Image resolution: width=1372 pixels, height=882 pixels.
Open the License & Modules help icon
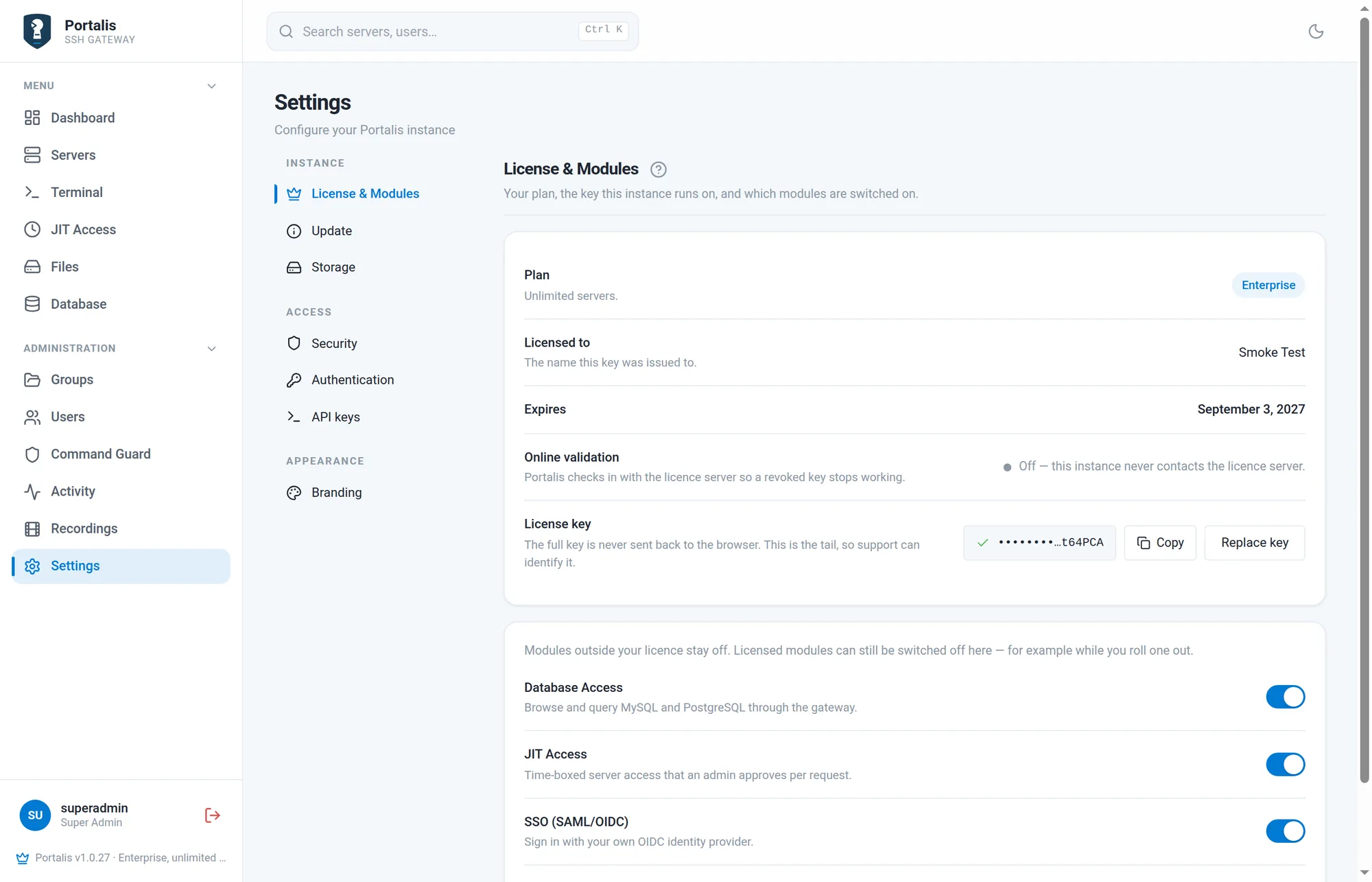659,170
